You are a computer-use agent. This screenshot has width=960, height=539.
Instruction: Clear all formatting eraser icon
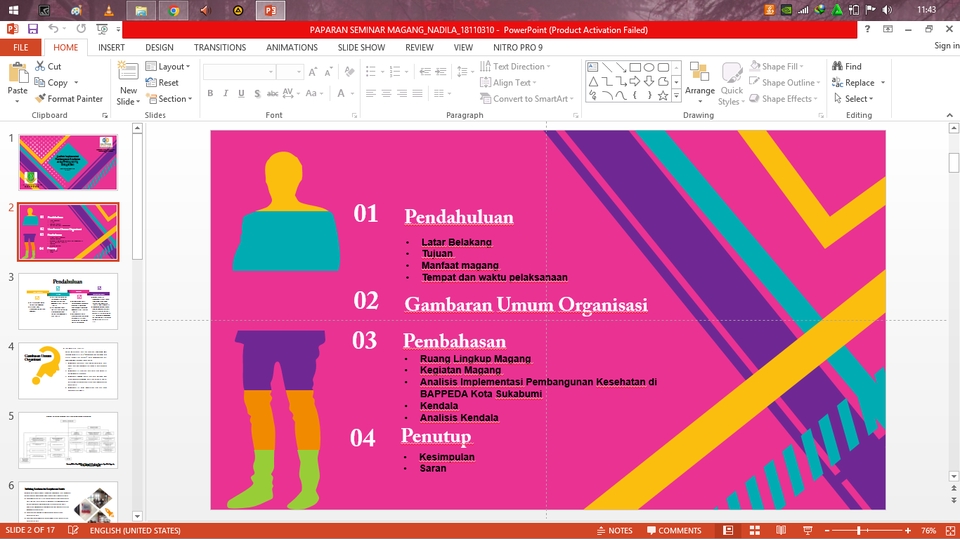point(350,72)
